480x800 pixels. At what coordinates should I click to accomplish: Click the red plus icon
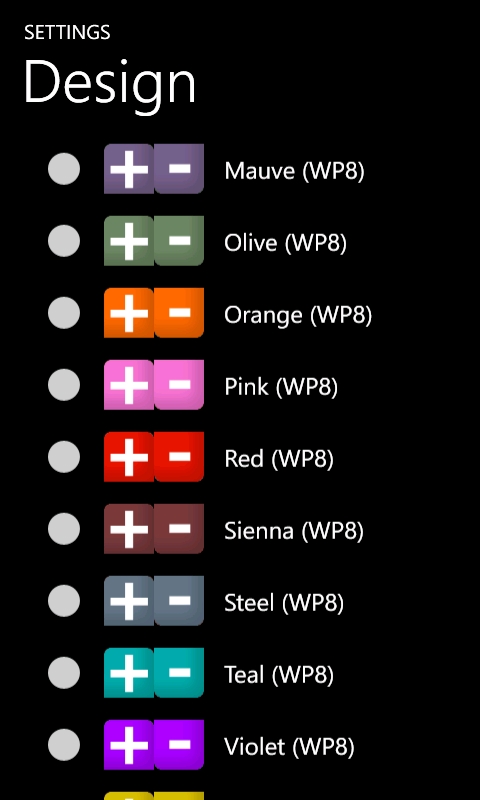(x=129, y=457)
